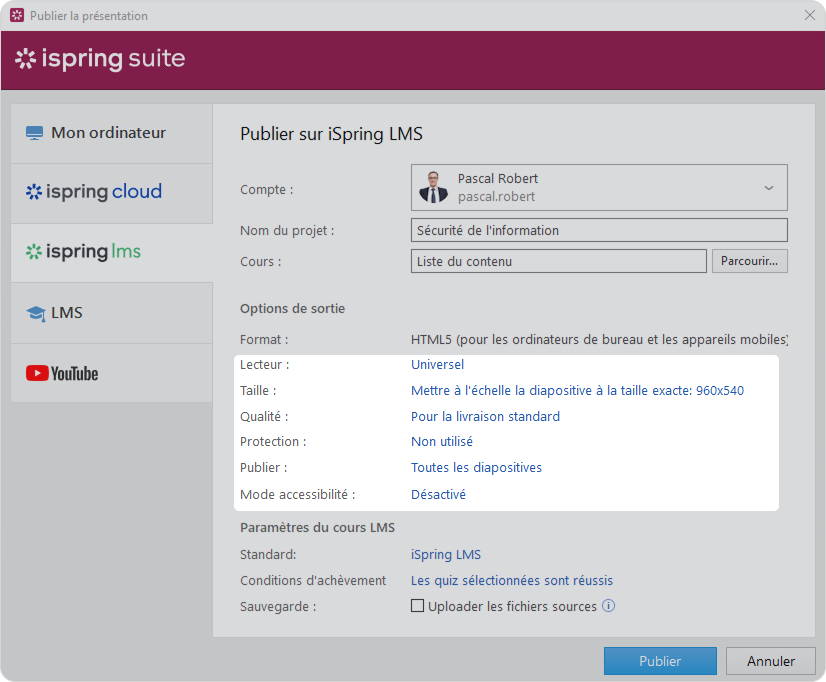Close the Publier la présentation dialog
The height and width of the screenshot is (682, 826).
coord(810,15)
